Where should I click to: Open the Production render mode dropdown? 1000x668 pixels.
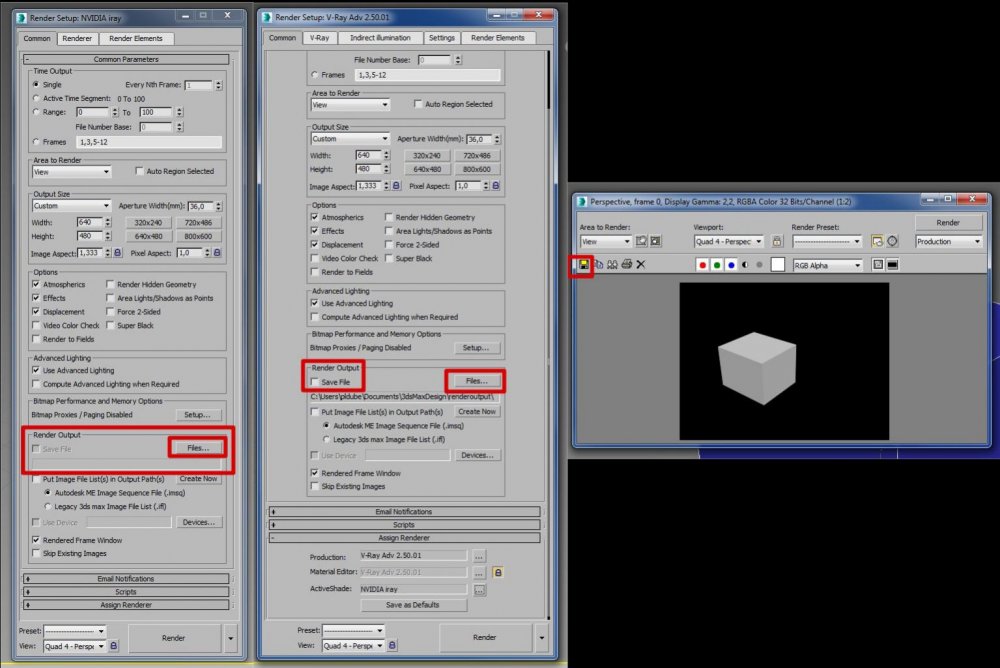click(948, 241)
